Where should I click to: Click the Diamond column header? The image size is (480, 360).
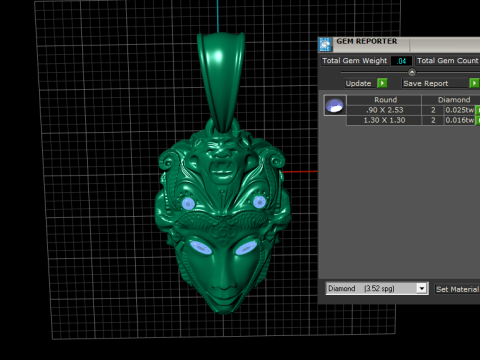[454, 100]
